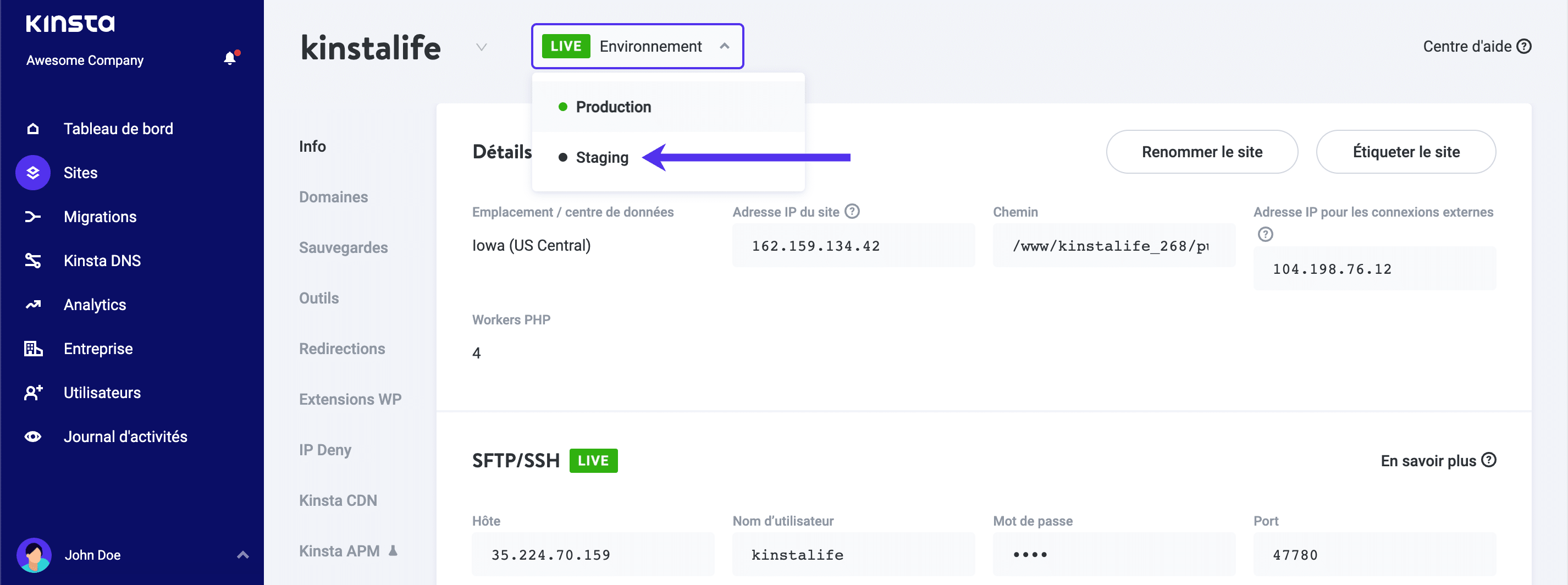Click the Hôte field 35.224.70.159
1568x585 pixels.
[593, 555]
